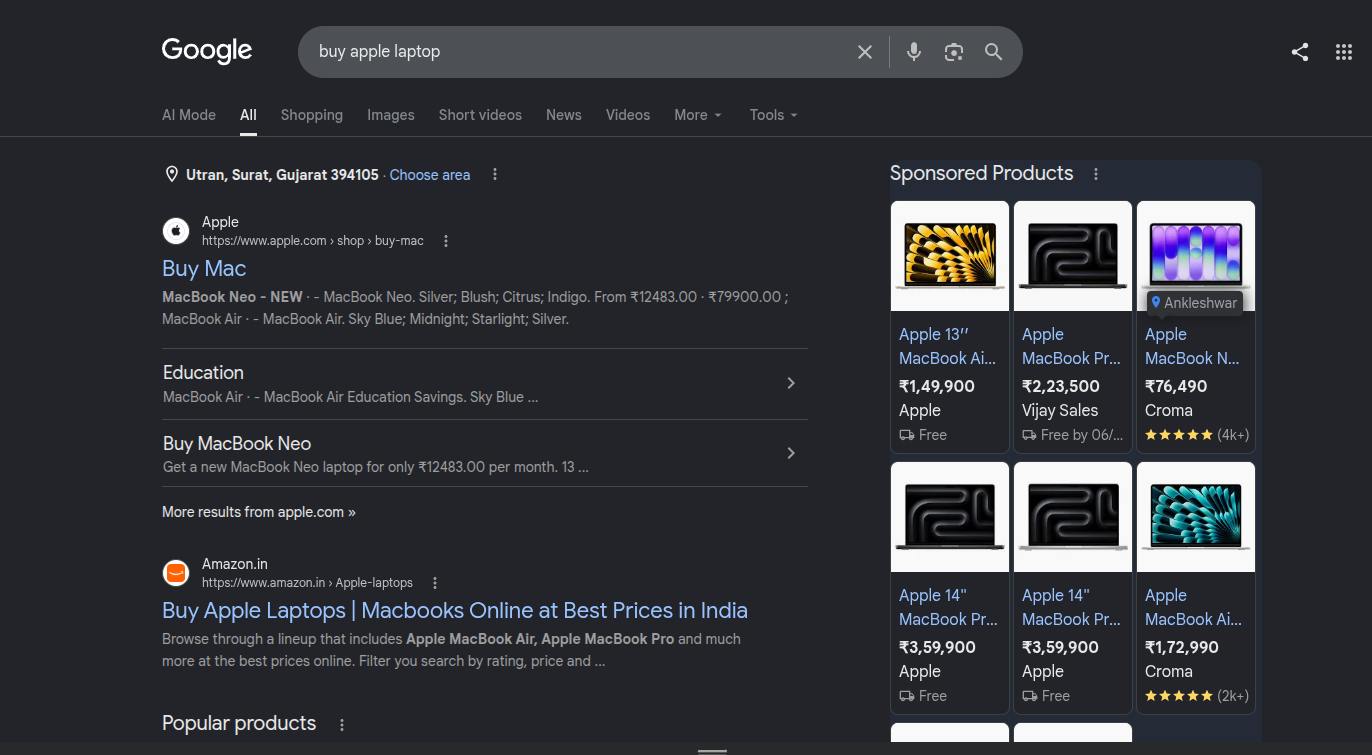Screen dimensions: 1372x755
Task: Click the Choose area link
Action: click(x=430, y=175)
